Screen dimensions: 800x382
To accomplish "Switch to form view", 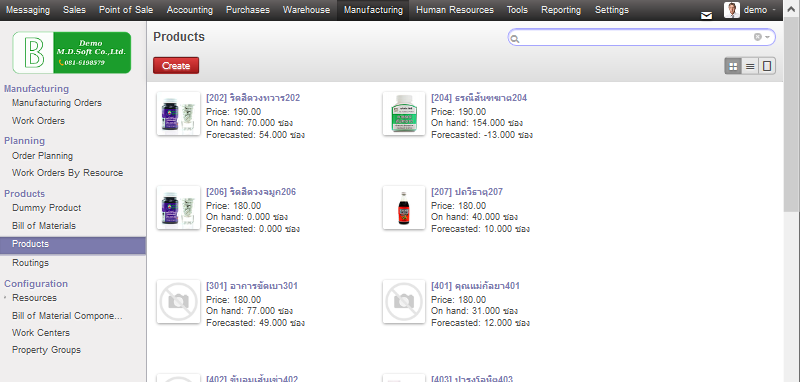I will [x=767, y=66].
